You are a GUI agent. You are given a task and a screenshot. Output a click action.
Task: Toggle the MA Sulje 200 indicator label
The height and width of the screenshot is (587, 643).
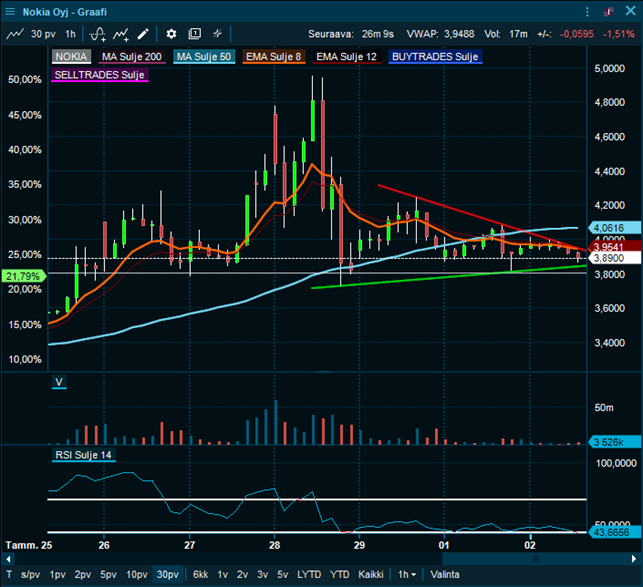(133, 57)
